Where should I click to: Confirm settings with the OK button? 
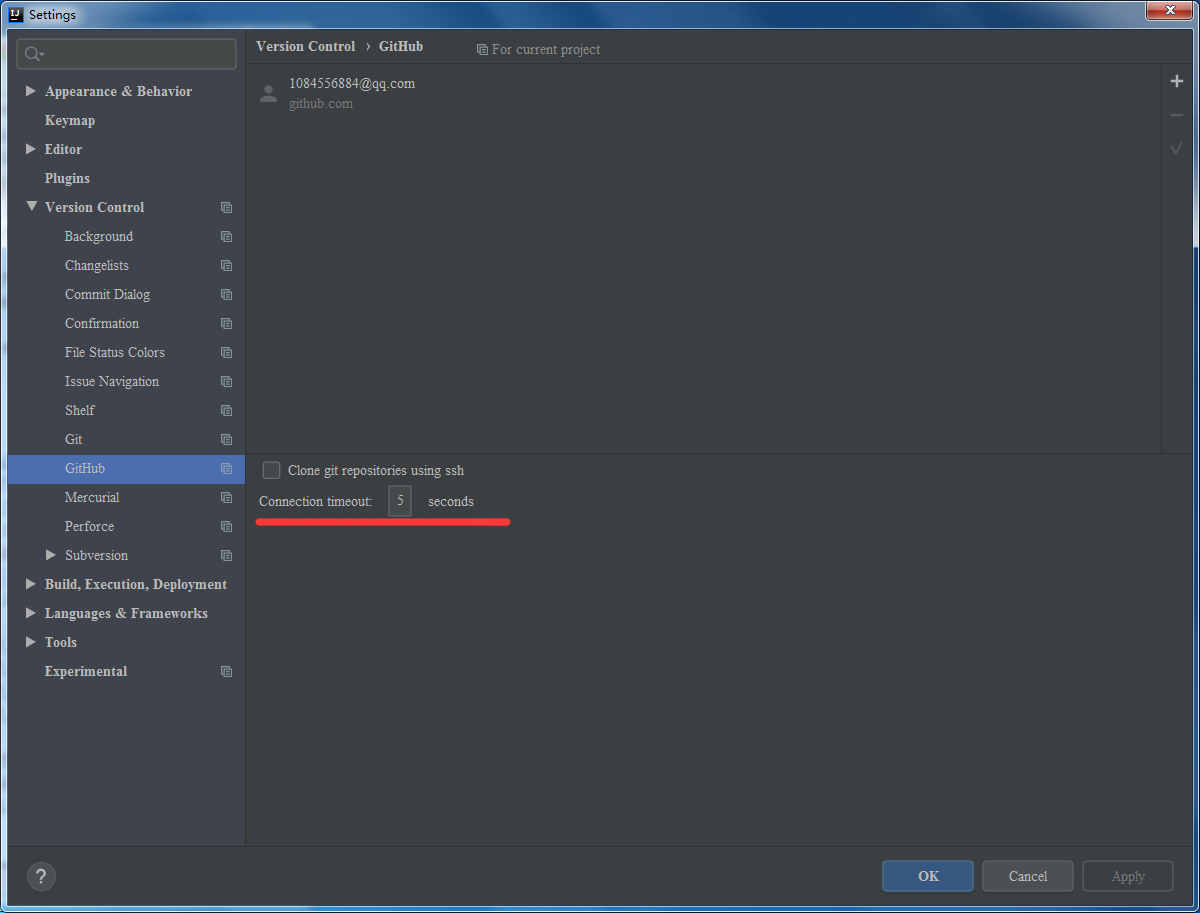927,876
